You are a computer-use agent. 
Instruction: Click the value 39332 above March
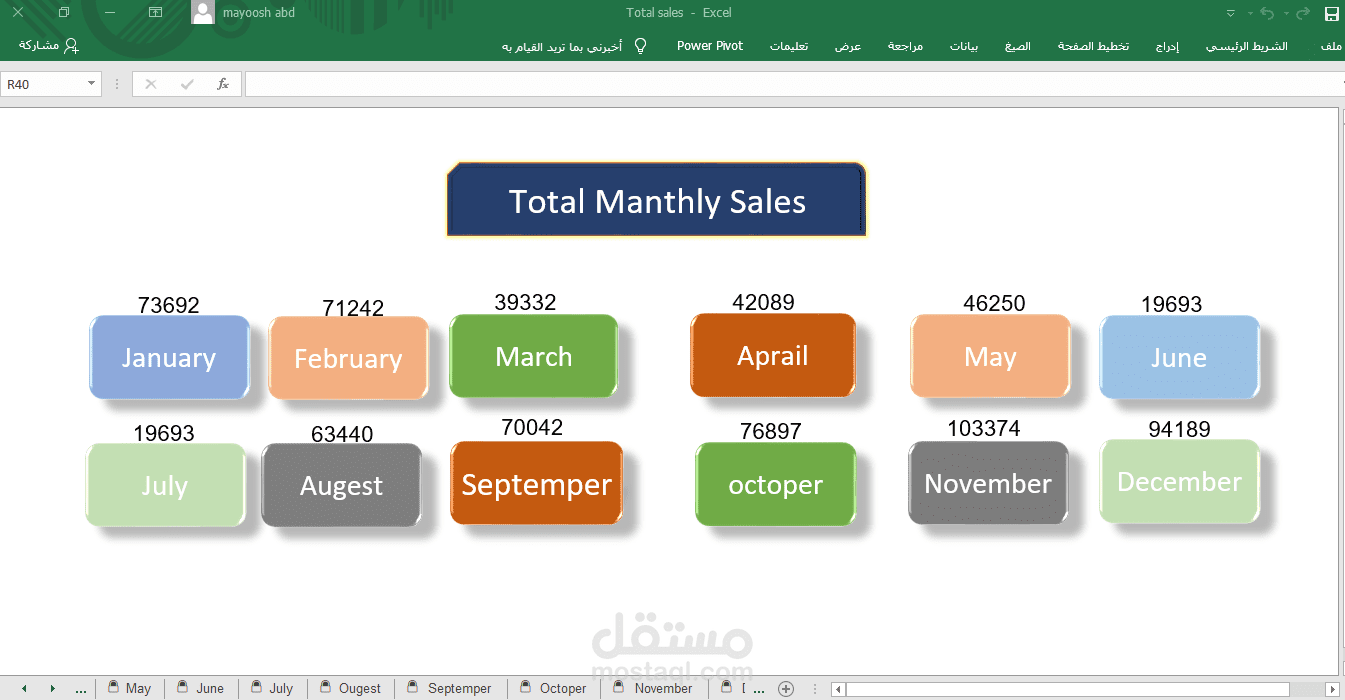tap(525, 302)
